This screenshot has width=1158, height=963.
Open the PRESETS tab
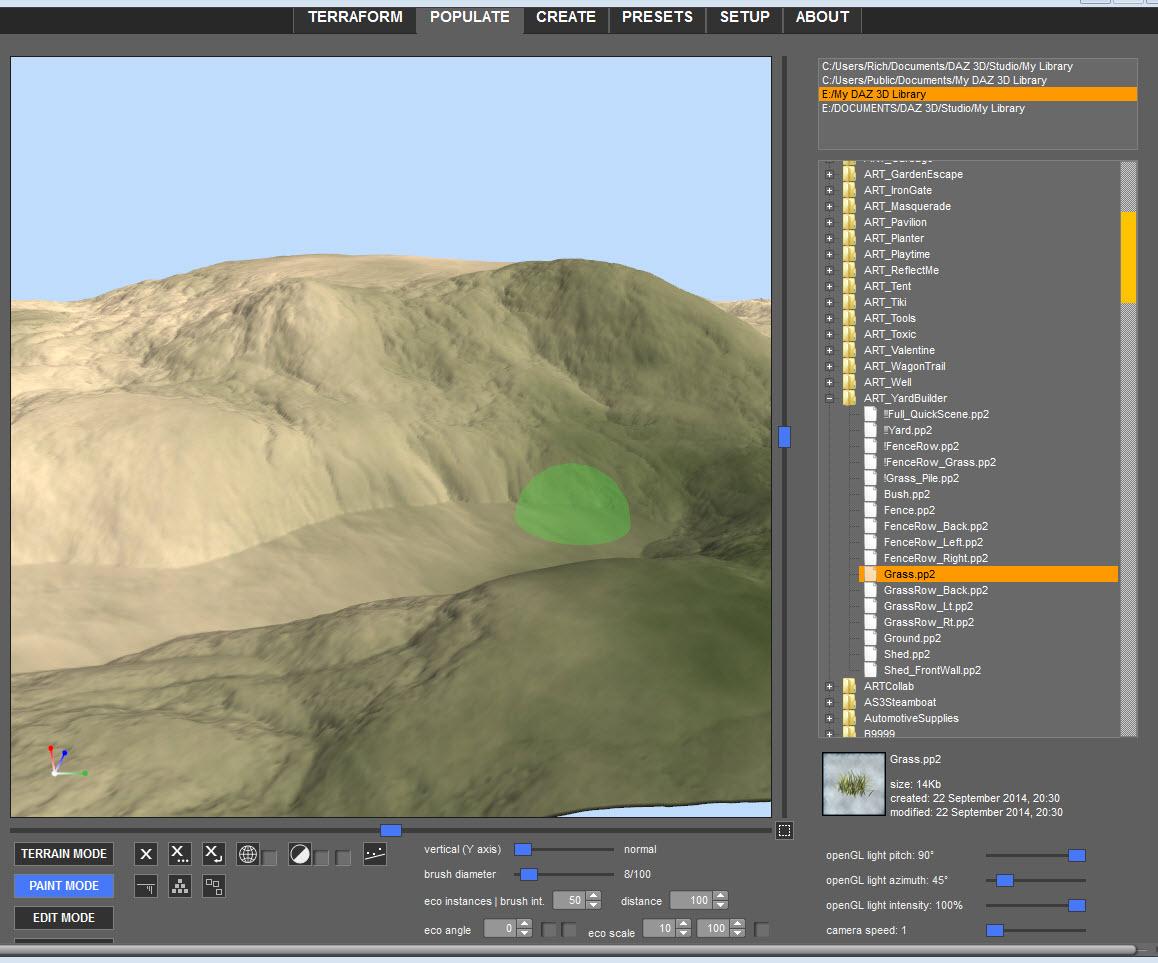657,17
